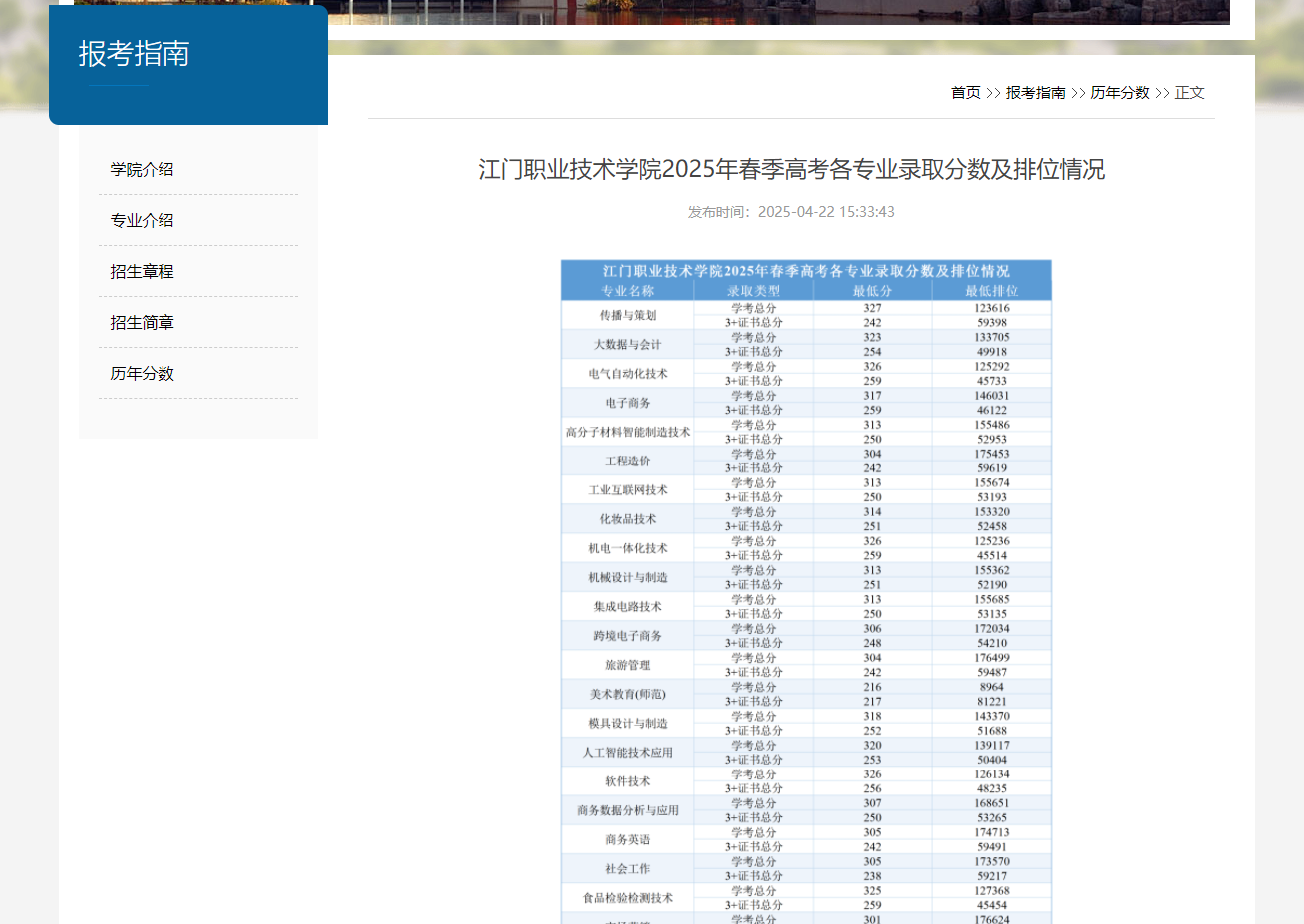1304x924 pixels.
Task: Click 正文 at the breadcrumb end
Action: pyautogui.click(x=1189, y=92)
